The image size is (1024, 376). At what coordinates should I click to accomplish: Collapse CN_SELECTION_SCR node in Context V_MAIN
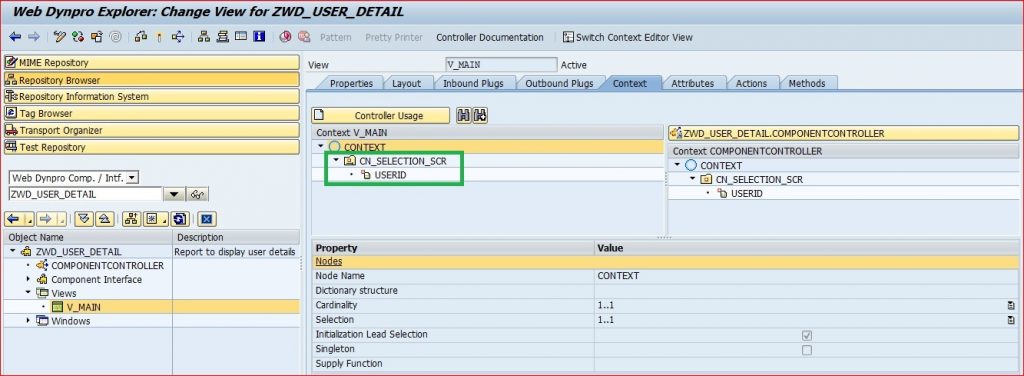[x=336, y=161]
